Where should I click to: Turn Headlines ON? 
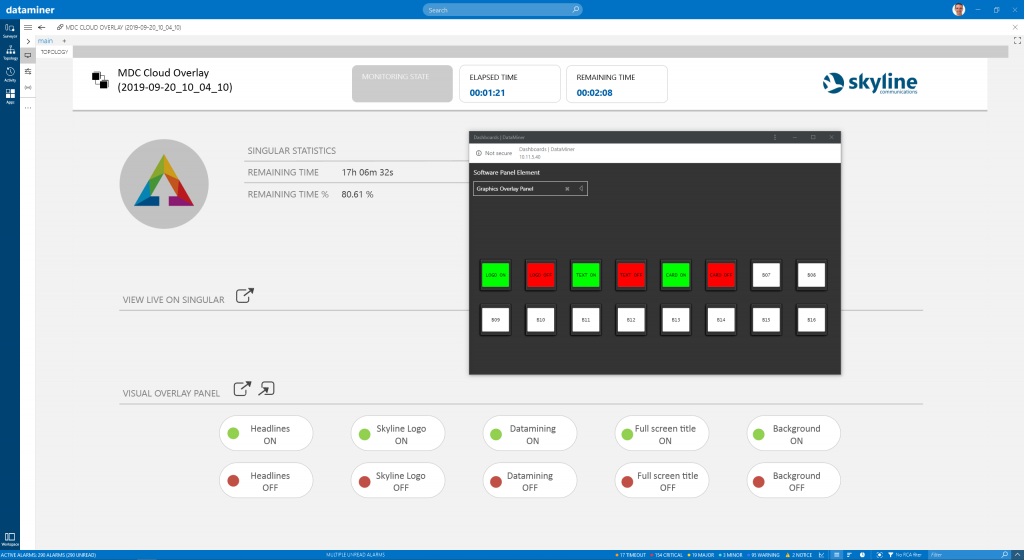[266, 433]
